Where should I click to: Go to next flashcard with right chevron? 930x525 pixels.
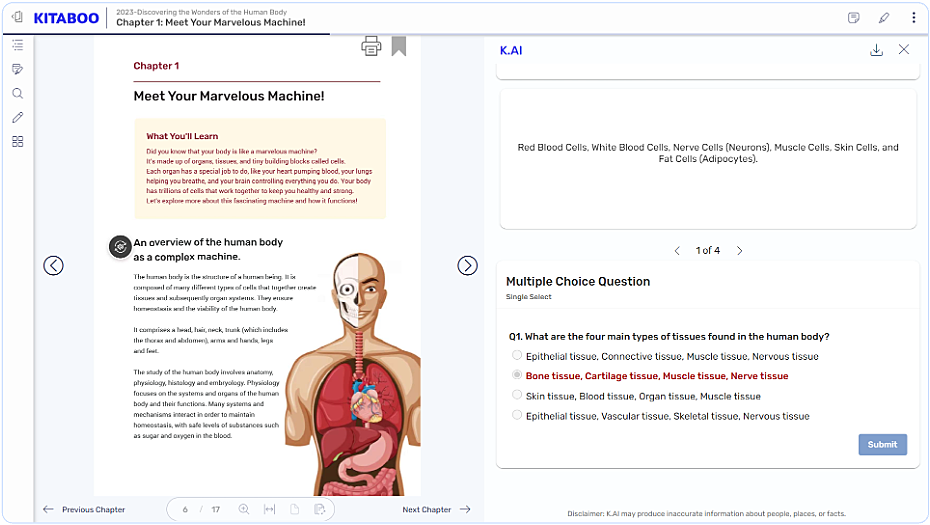(x=740, y=251)
